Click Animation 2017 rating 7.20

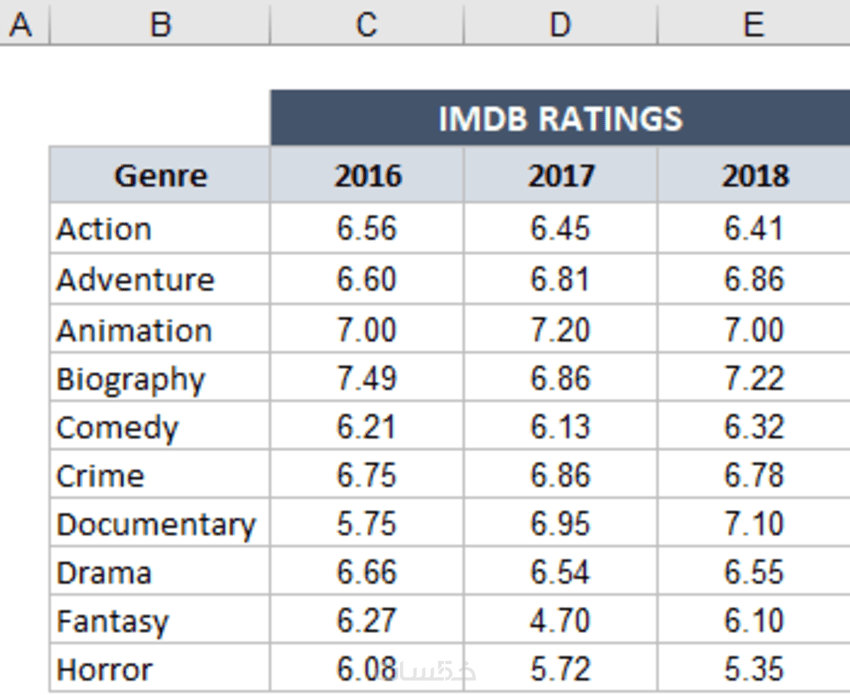click(560, 330)
